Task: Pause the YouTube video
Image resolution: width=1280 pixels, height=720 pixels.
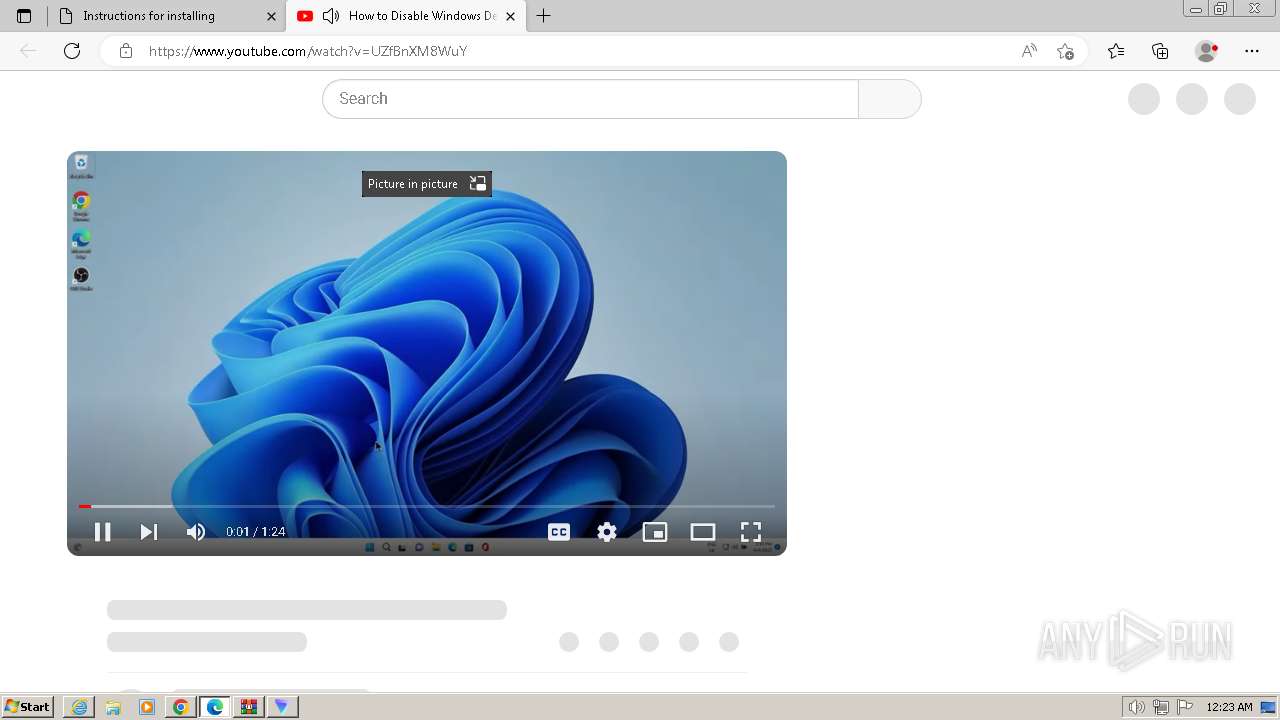Action: click(x=102, y=532)
